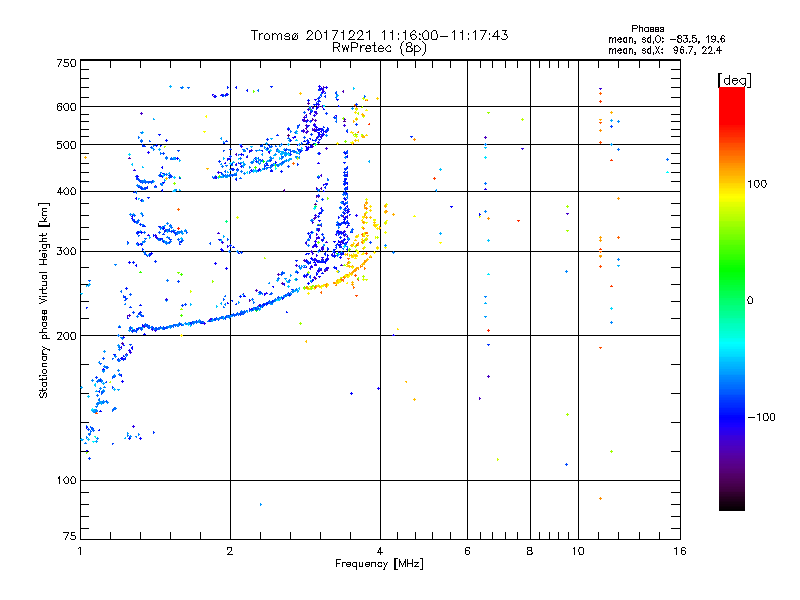Click the y-axis tick label '200'
Image resolution: width=800 pixels, height=600 pixels.
(66, 336)
